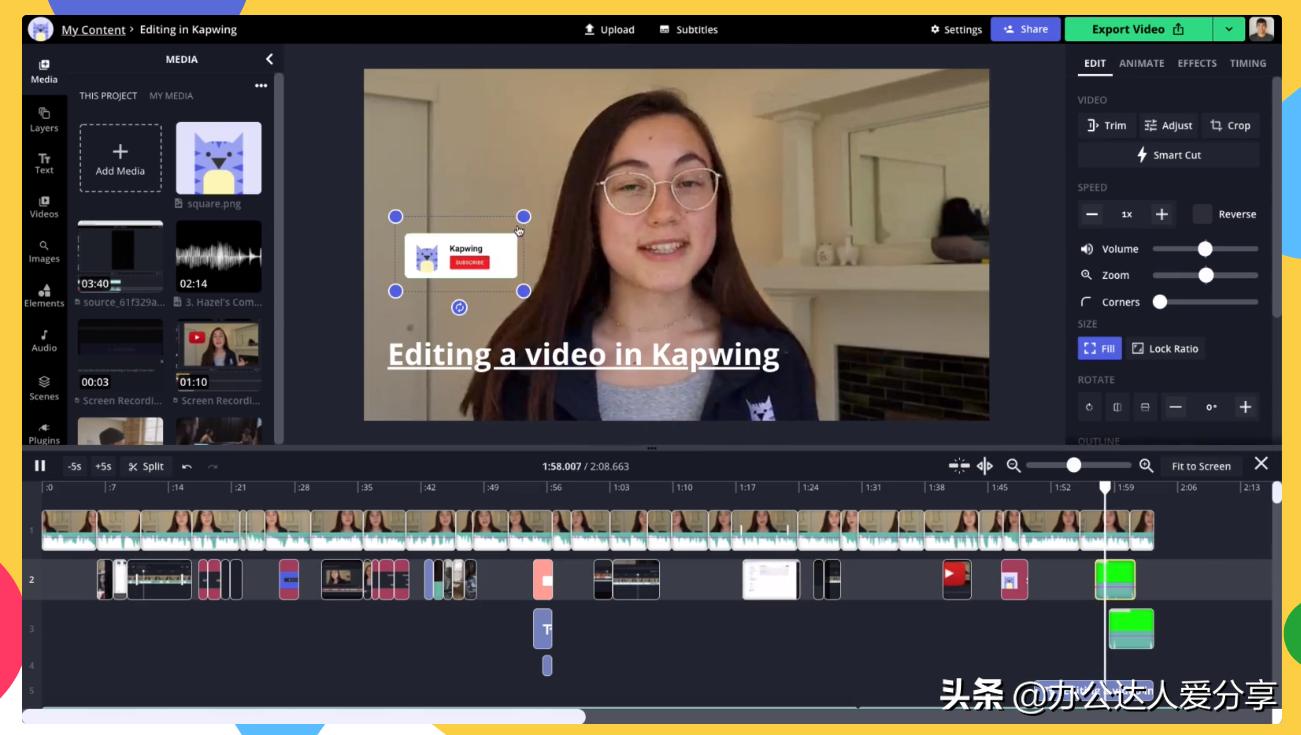Viewport: 1301px width, 735px height.
Task: Open the Scenes panel in sidebar
Action: point(44,388)
